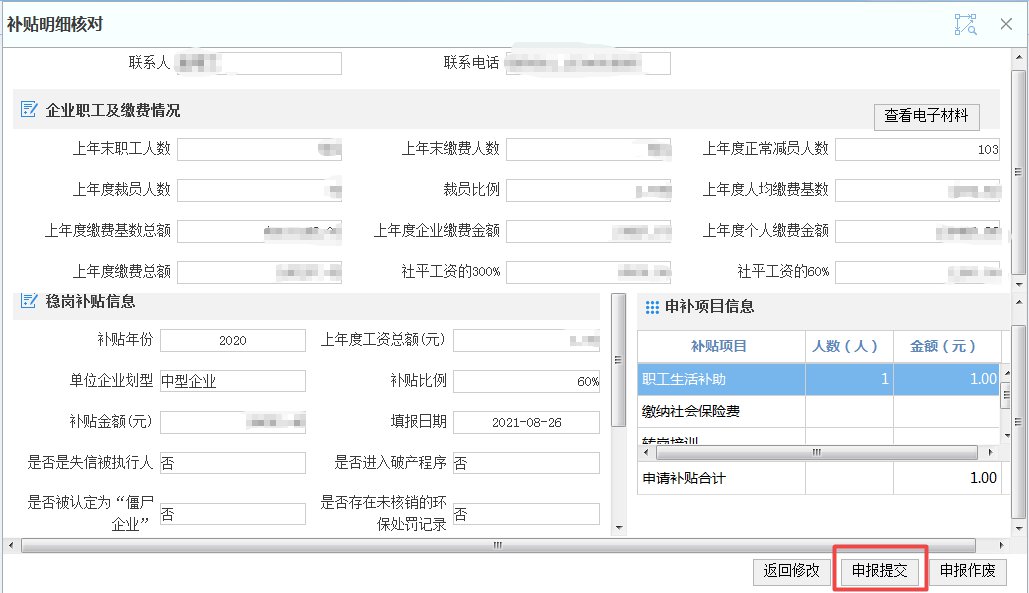
Task: Click the 稳岗补贴信息 section edit icon
Action: (29, 301)
